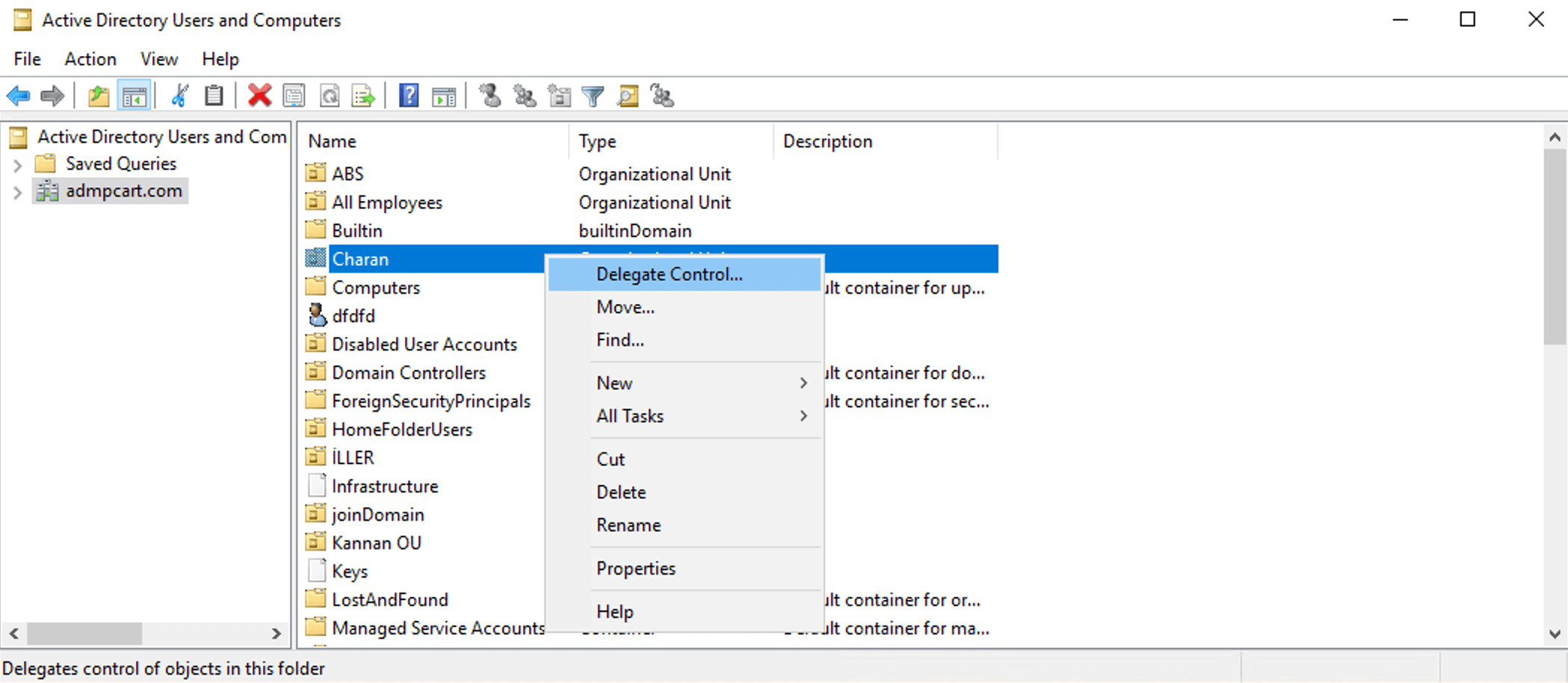Open the New submenu in the context menu
The image size is (1568, 683).
pyautogui.click(x=614, y=383)
